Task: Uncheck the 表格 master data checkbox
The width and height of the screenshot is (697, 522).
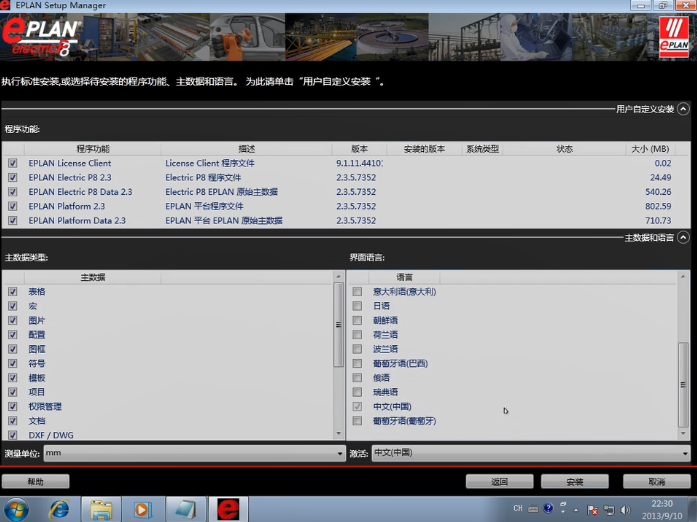Action: 12,292
